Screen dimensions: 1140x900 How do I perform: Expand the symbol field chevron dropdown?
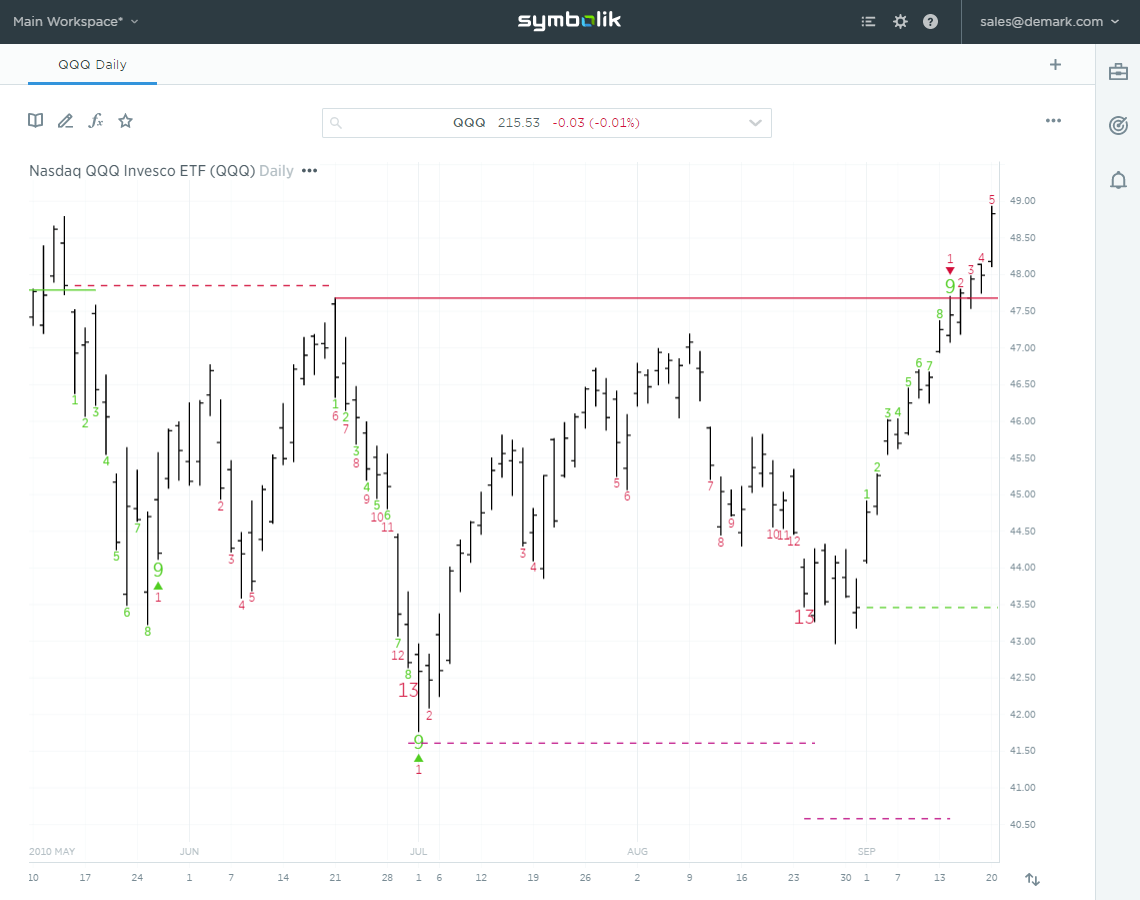(x=756, y=122)
